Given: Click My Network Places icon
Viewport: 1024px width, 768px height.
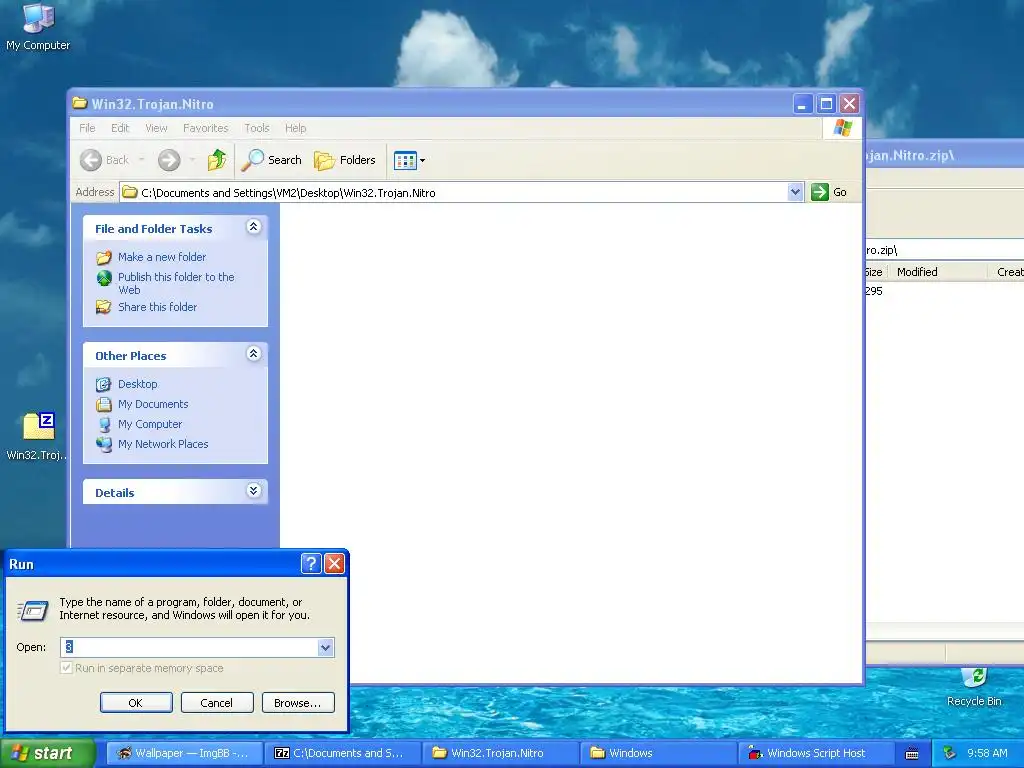Looking at the screenshot, I should coord(104,444).
